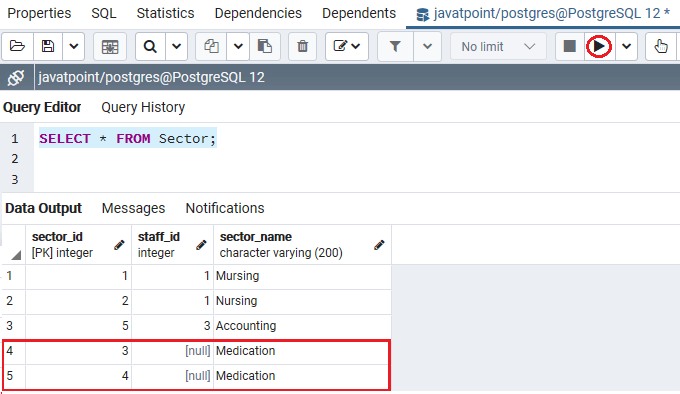Switch to the Properties tab
The width and height of the screenshot is (680, 394).
click(39, 13)
